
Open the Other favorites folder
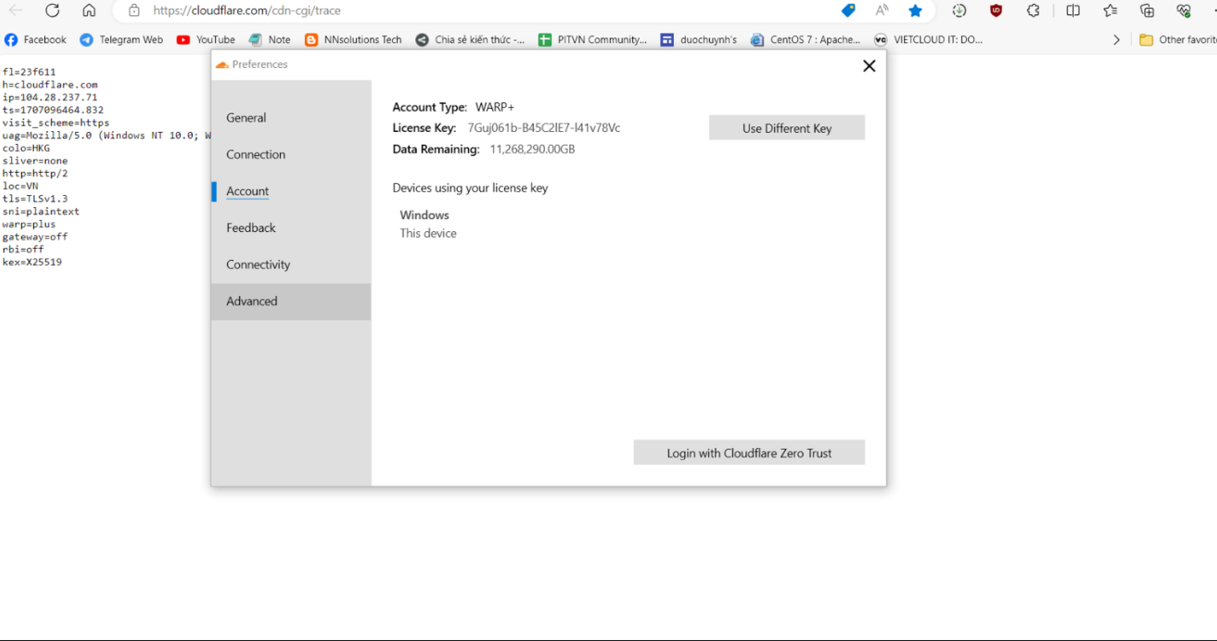(x=1178, y=40)
